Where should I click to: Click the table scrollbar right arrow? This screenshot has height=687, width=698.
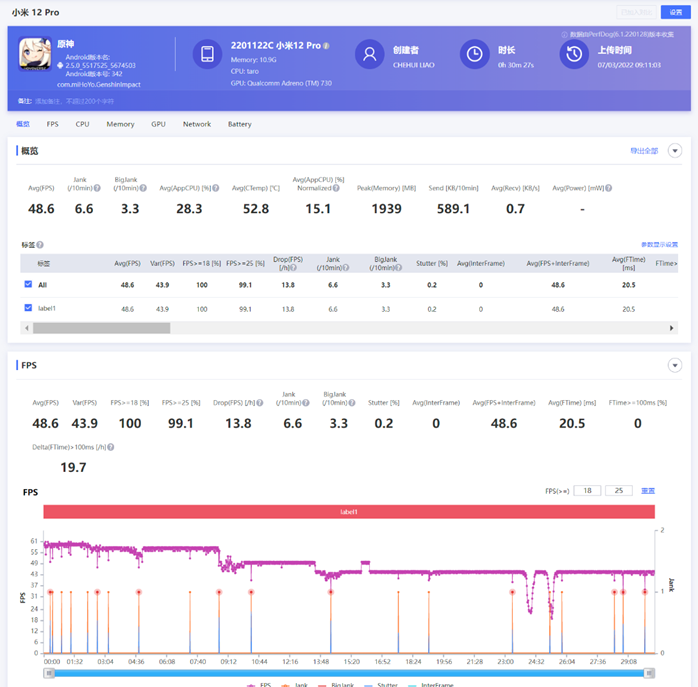tap(672, 328)
